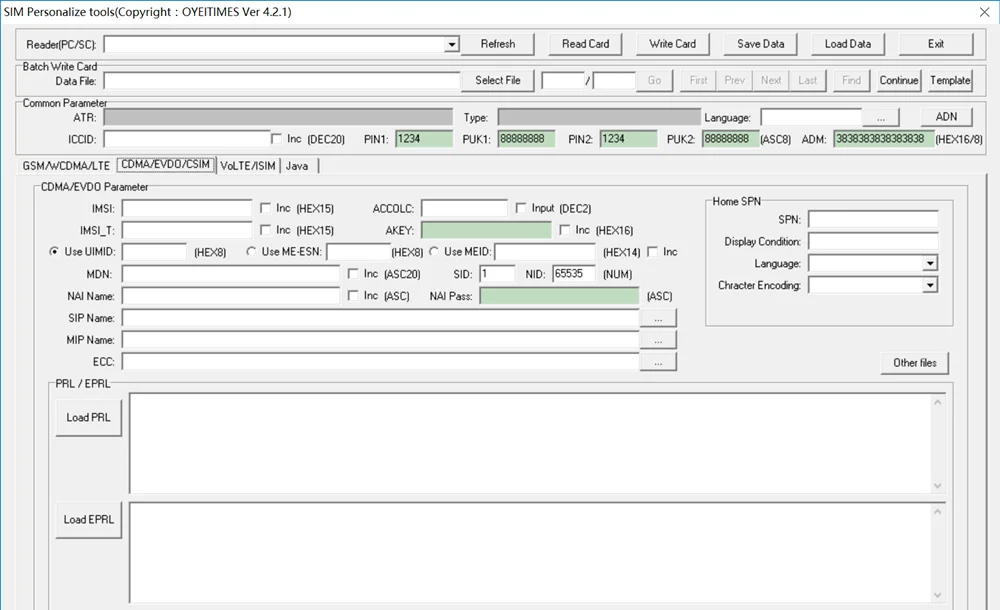Open browse button next to SIP Name
1000x610 pixels.
pyautogui.click(x=658, y=318)
